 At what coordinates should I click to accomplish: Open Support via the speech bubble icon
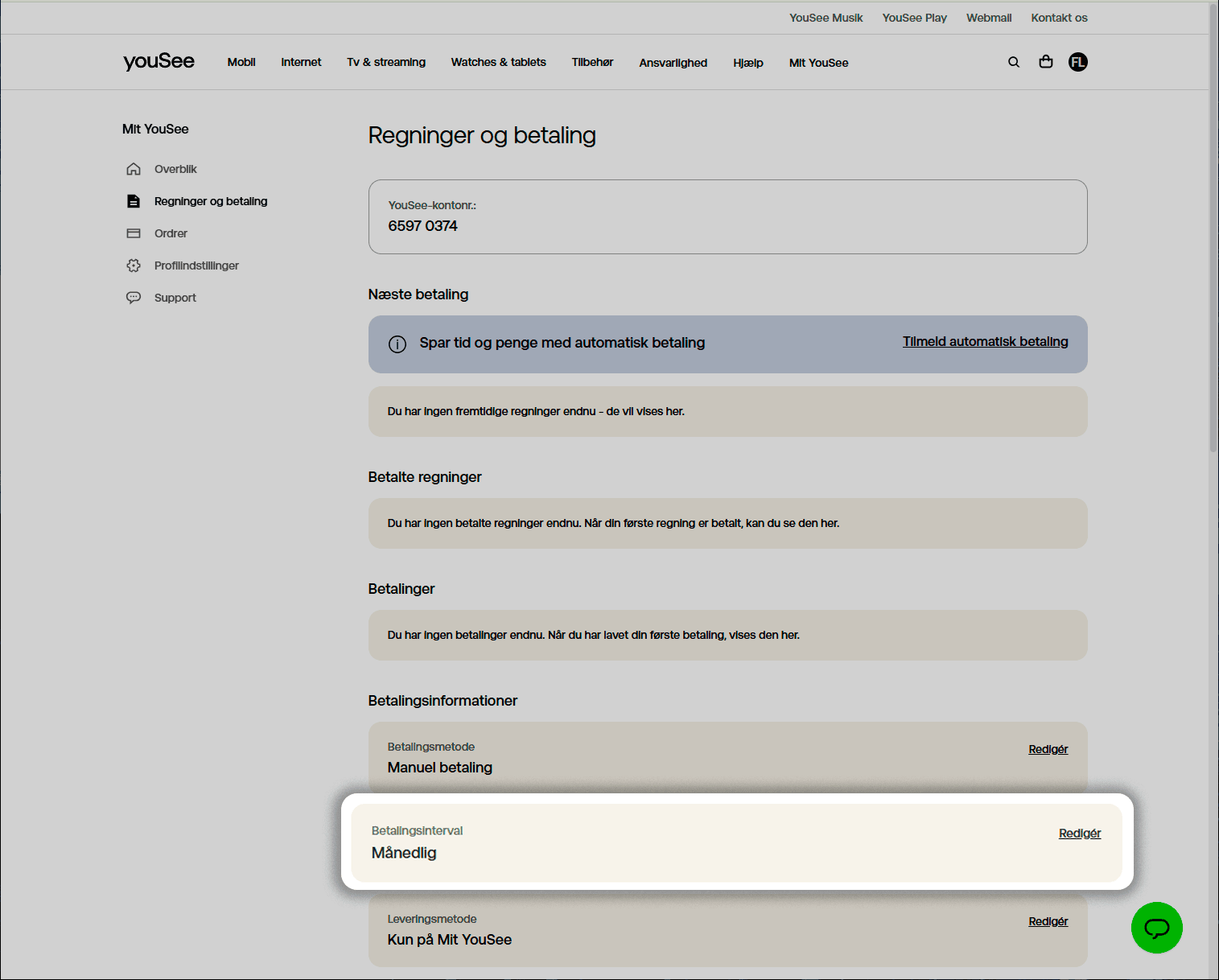coord(134,298)
